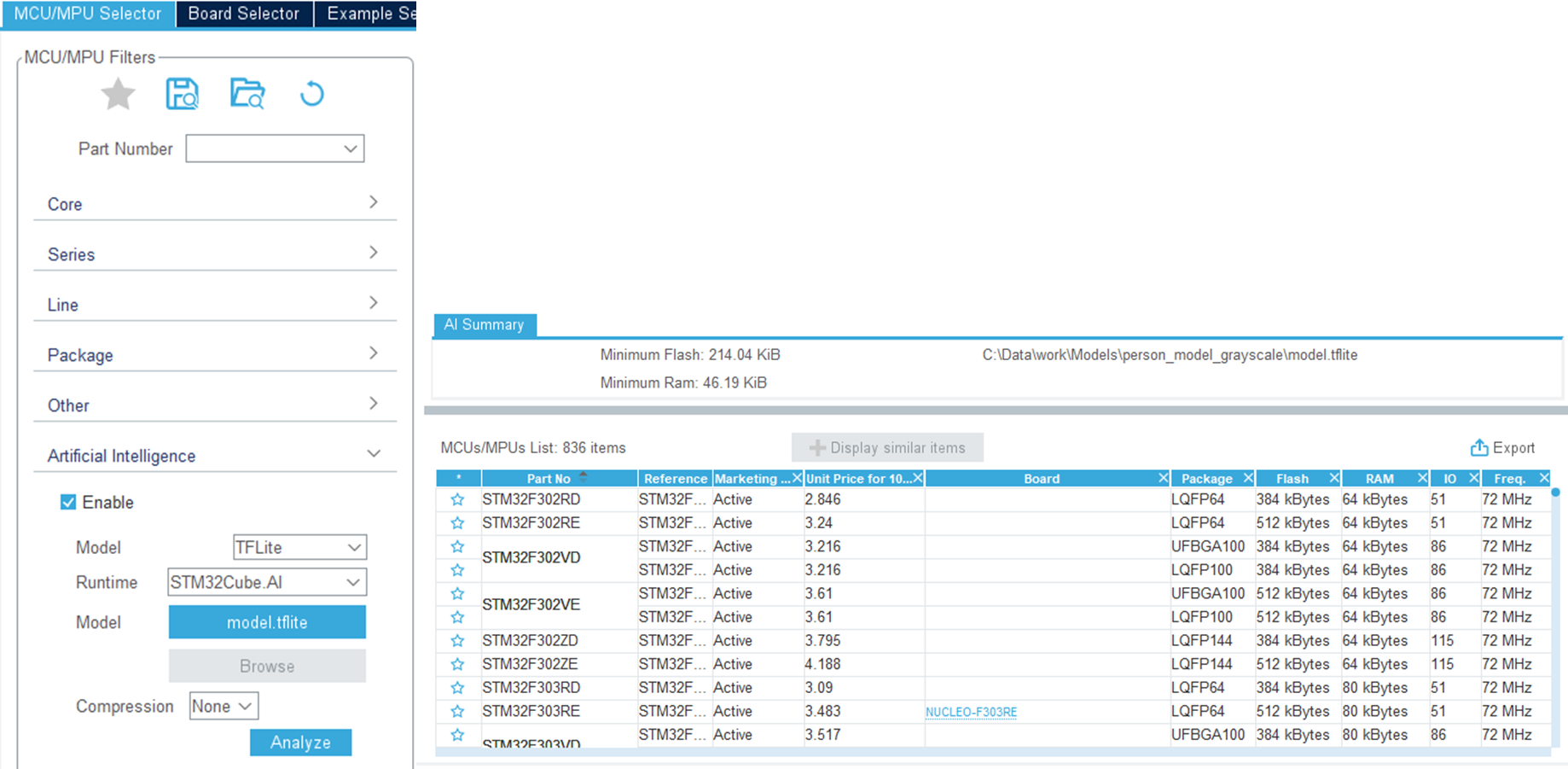Export the MCUs list

pos(1502,447)
